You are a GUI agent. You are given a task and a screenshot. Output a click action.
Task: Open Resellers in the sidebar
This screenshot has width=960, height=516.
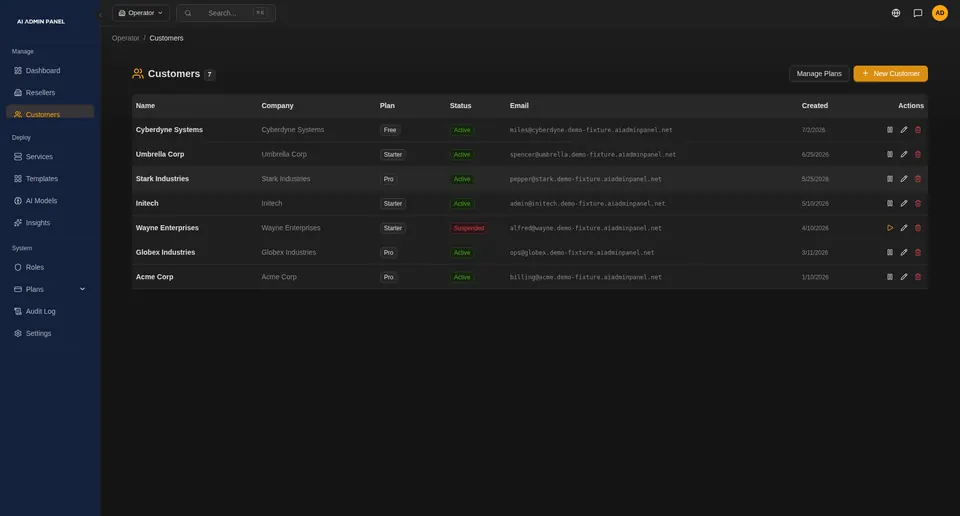50,92
